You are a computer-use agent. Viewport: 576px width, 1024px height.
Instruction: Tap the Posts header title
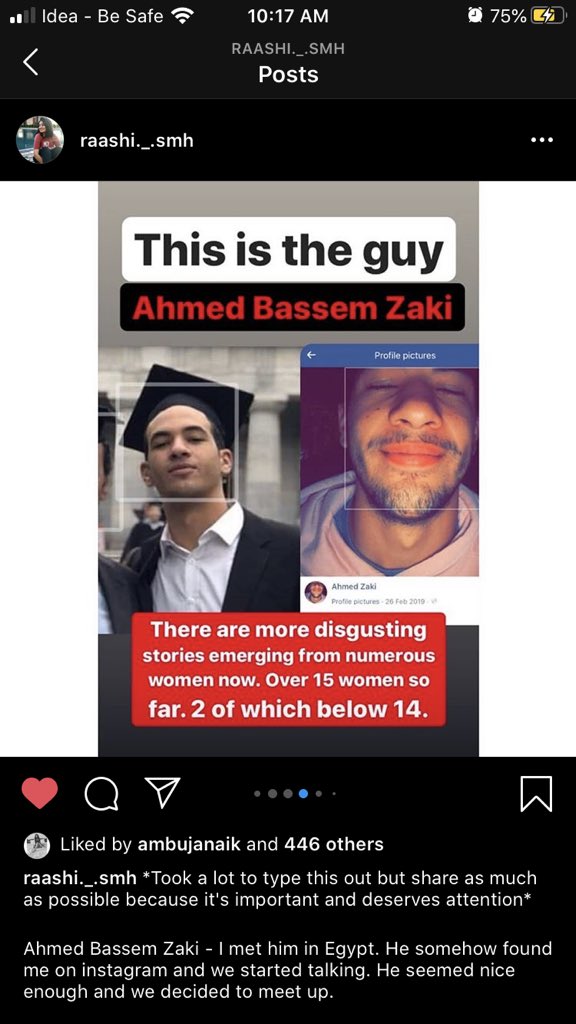[x=288, y=74]
